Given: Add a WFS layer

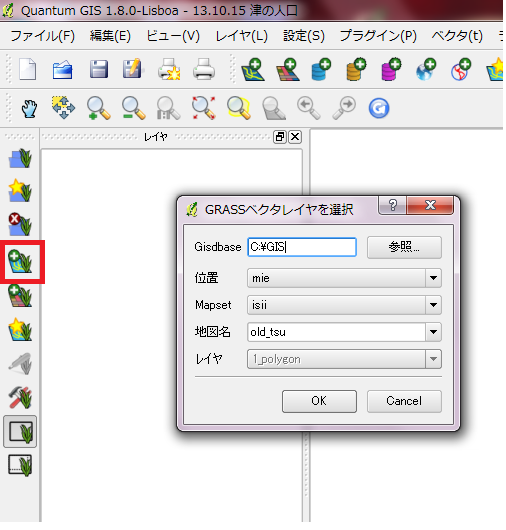Looking at the screenshot, I should (x=461, y=70).
